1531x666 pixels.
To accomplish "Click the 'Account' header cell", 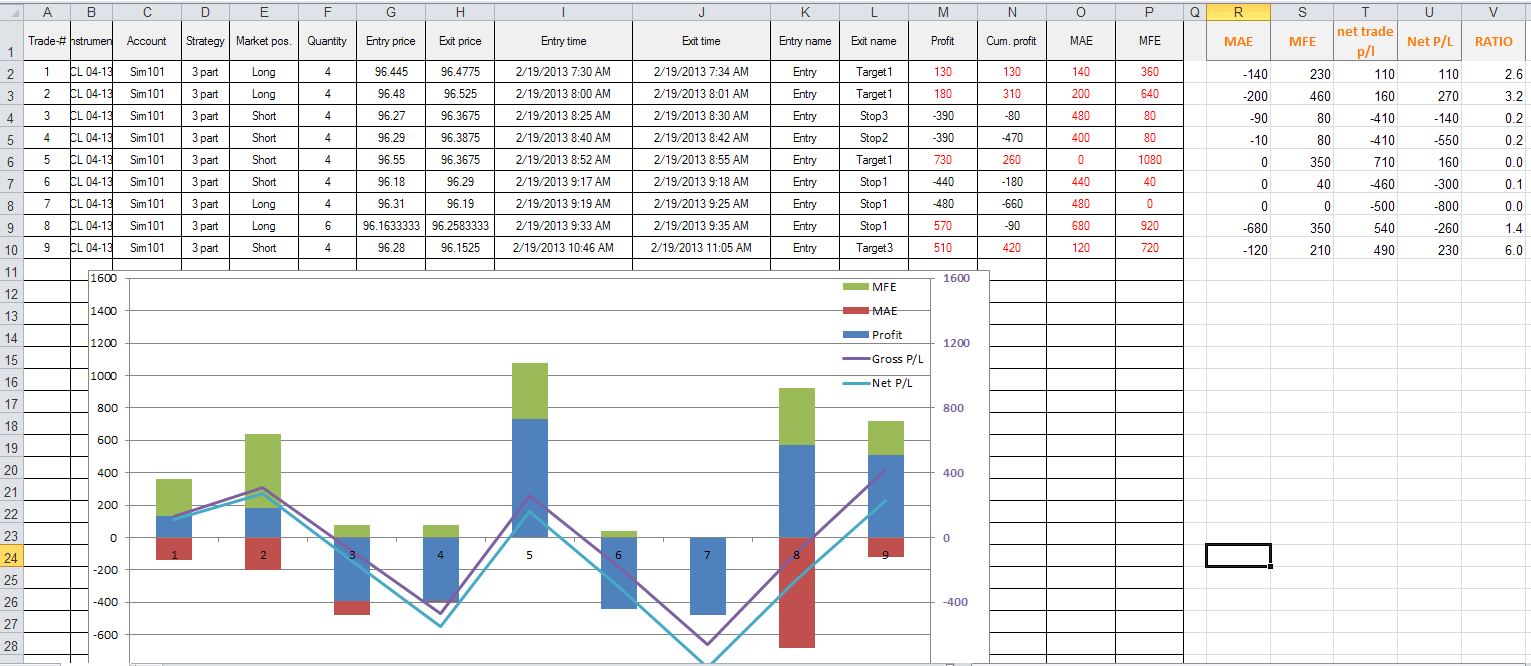I will tap(147, 42).
